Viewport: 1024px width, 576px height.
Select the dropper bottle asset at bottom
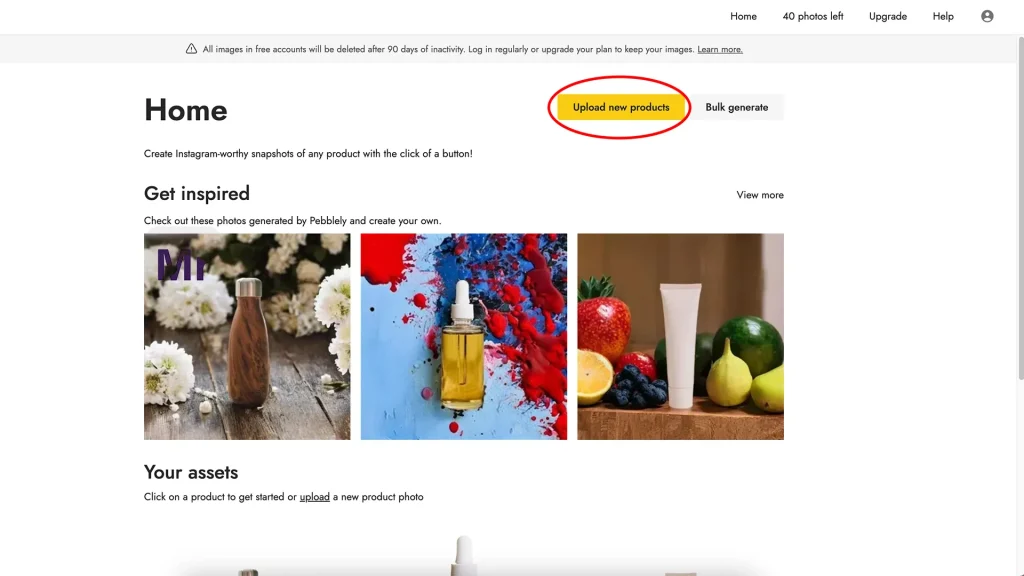pyautogui.click(x=463, y=556)
